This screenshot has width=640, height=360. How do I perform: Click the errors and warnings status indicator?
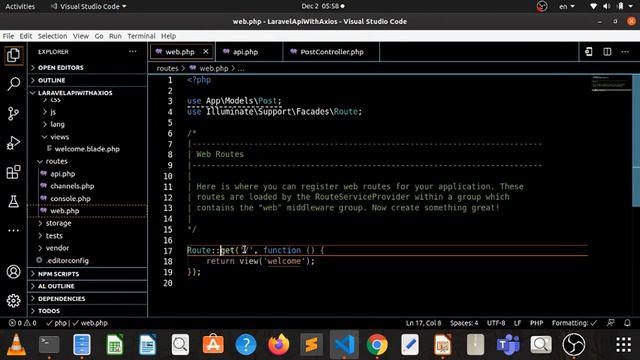pyautogui.click(x=22, y=323)
